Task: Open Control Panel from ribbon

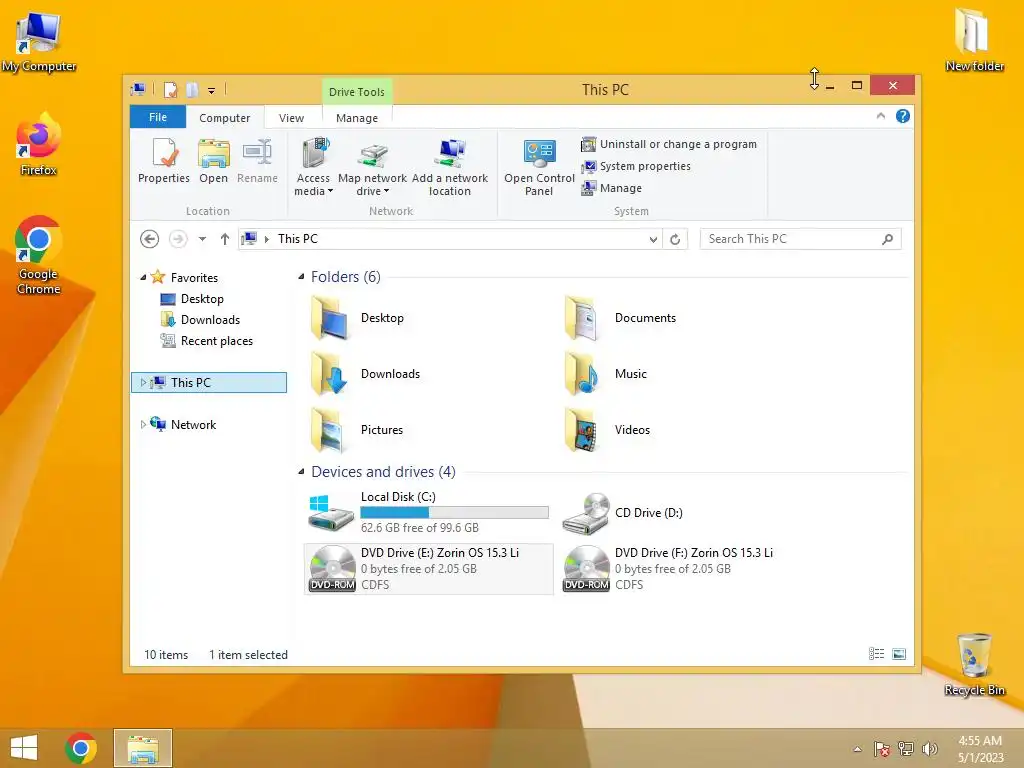Action: point(539,167)
